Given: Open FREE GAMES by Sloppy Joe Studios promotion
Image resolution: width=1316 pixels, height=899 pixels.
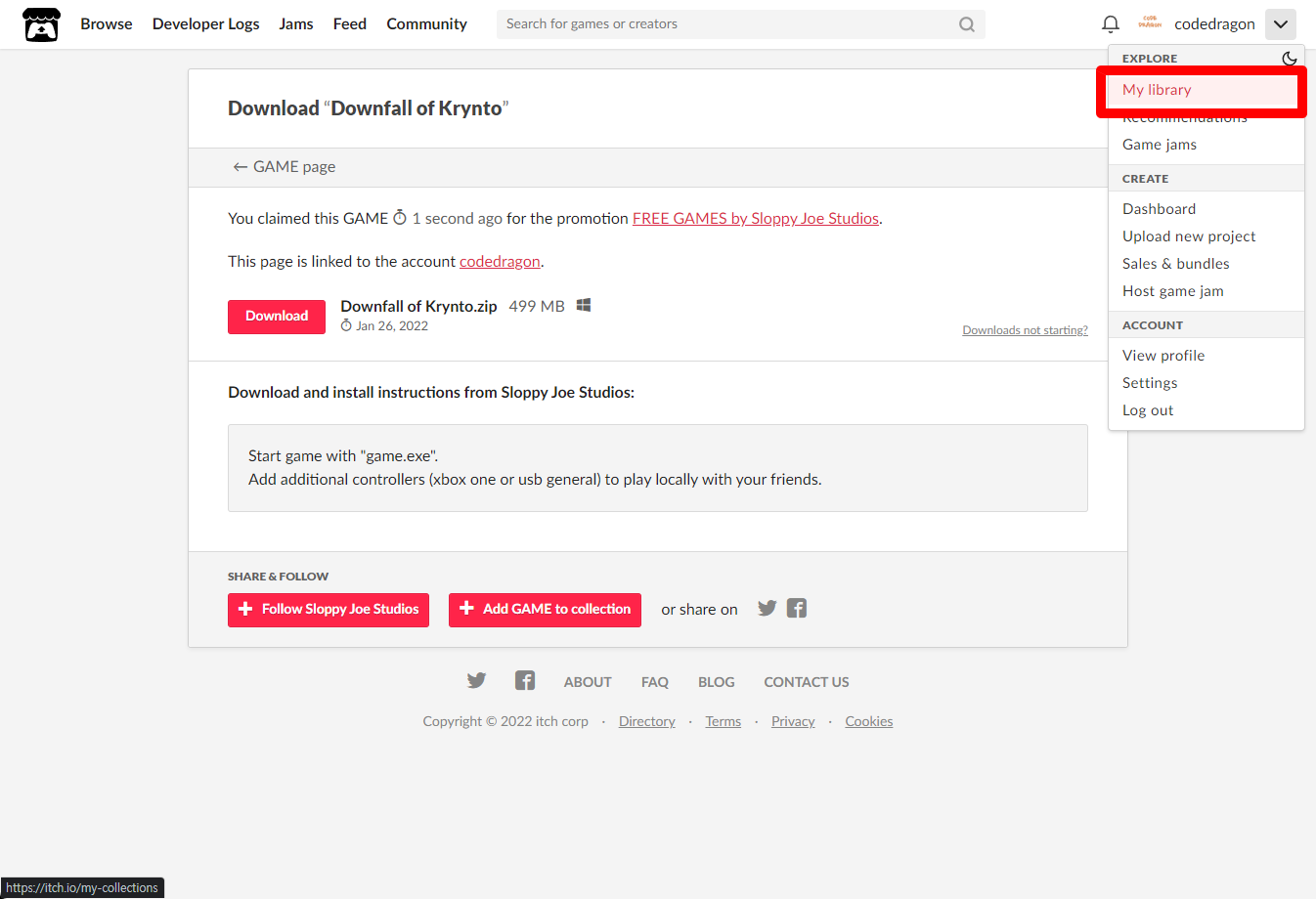Looking at the screenshot, I should pyautogui.click(x=756, y=219).
